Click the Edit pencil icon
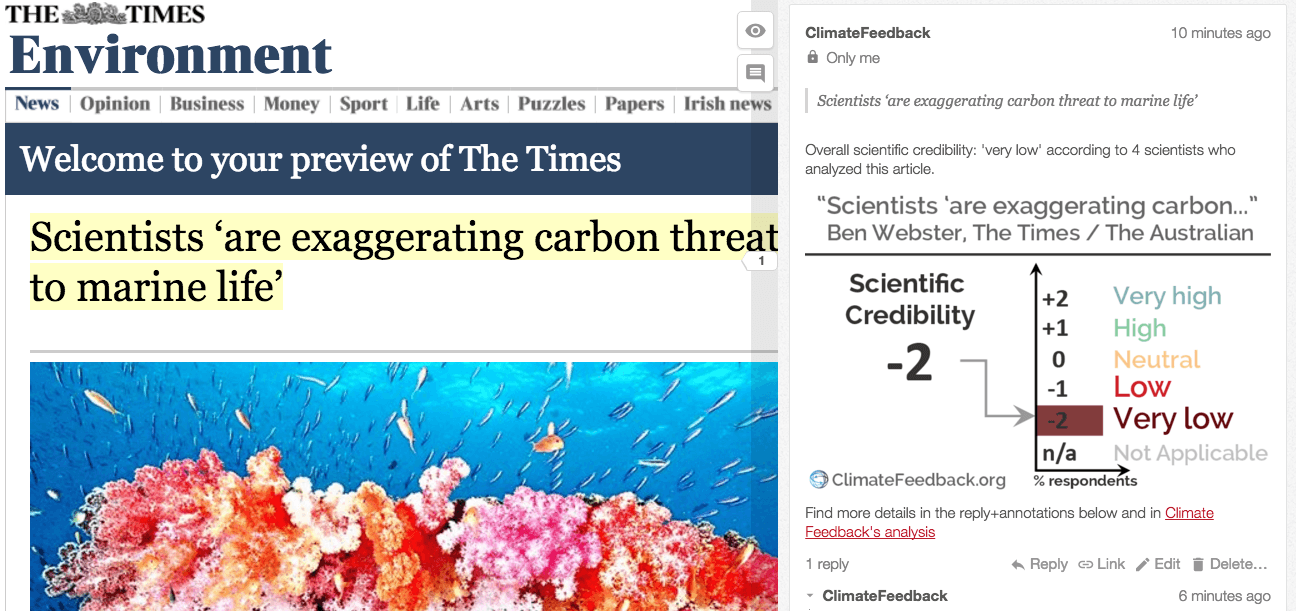The height and width of the screenshot is (611, 1296). 1143,565
